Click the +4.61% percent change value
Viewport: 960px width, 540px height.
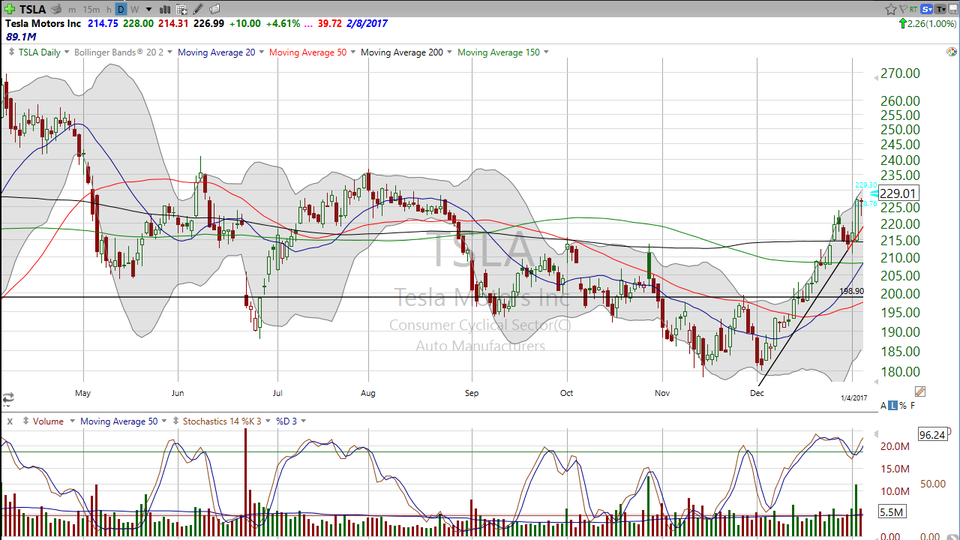click(x=283, y=23)
